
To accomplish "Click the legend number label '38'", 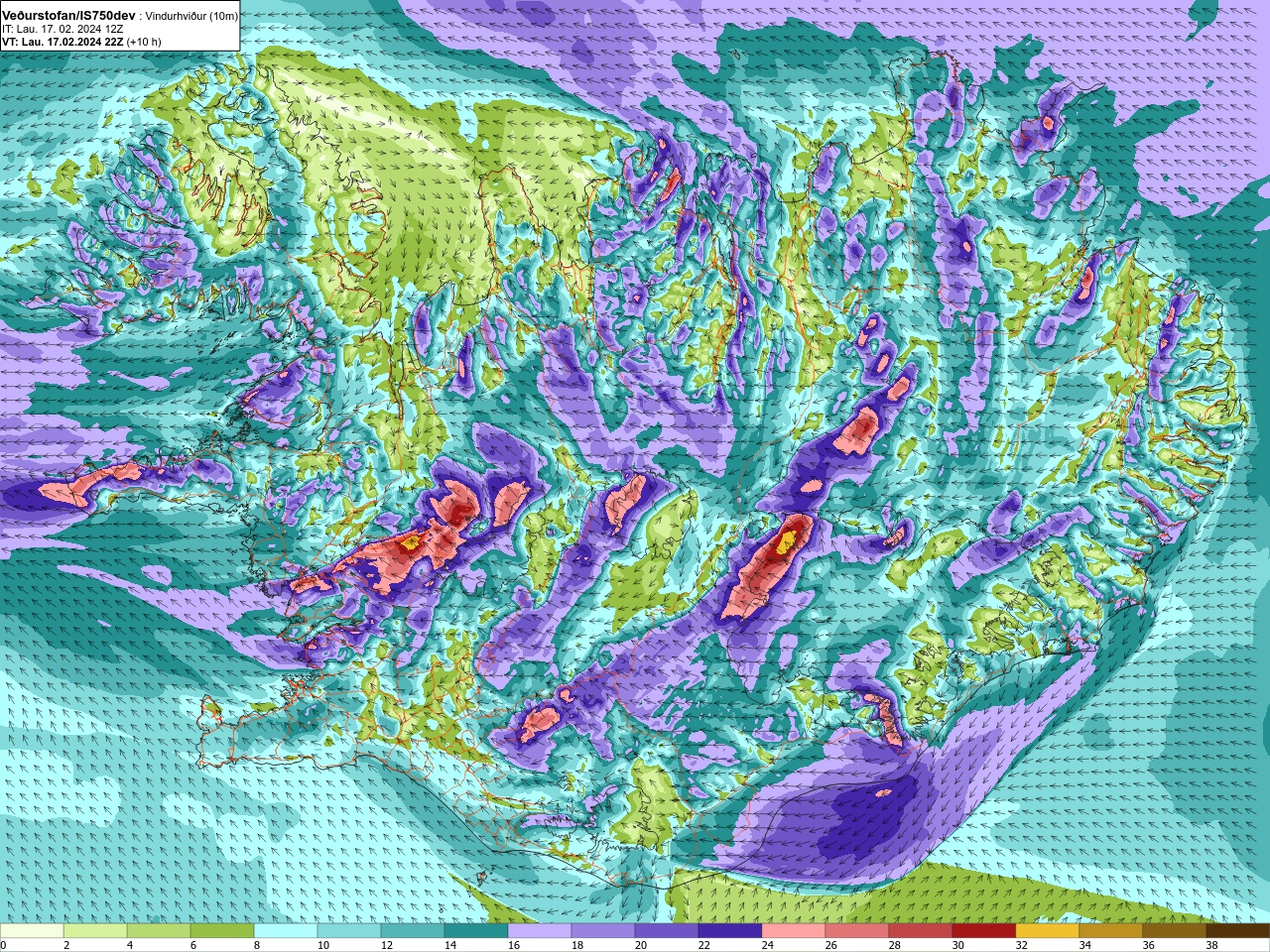I will tap(1211, 946).
